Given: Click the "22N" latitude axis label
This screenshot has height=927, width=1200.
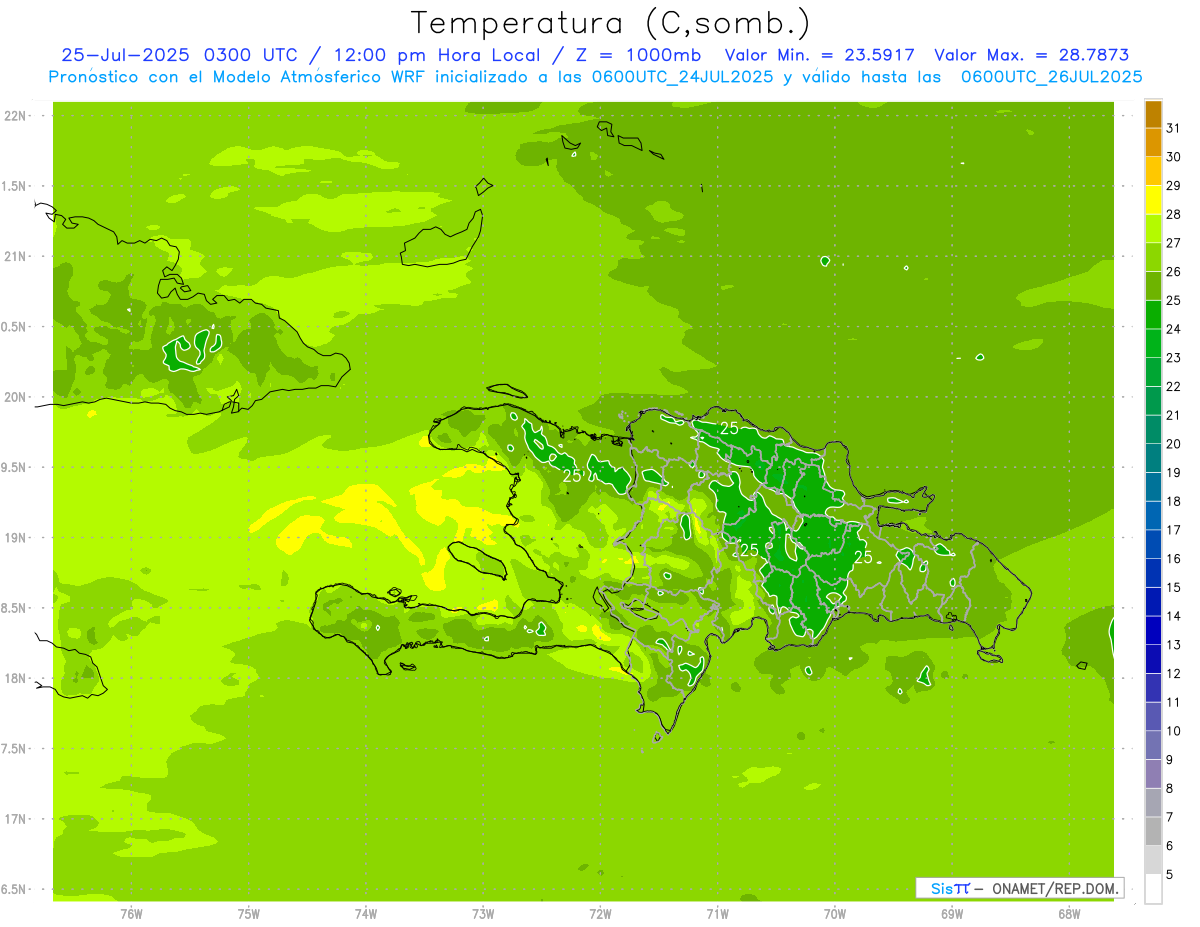Looking at the screenshot, I should click(16, 116).
